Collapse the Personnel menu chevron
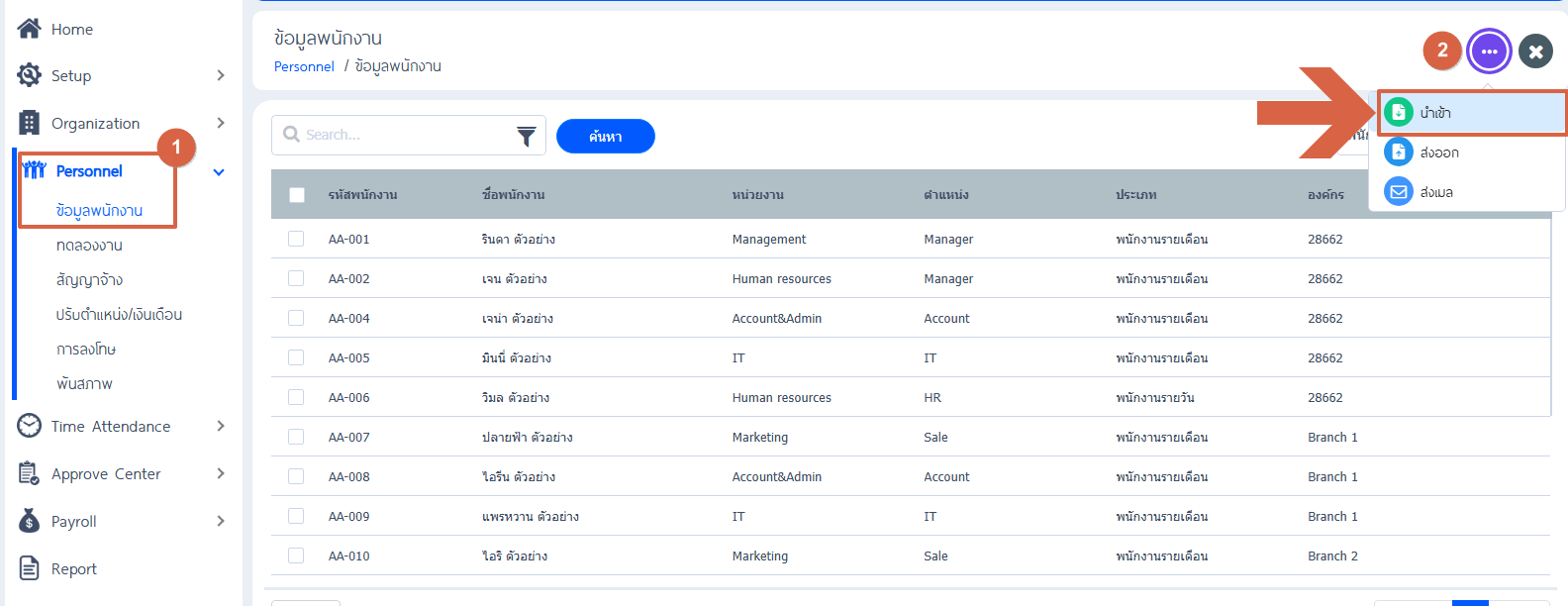The width and height of the screenshot is (1568, 606). [219, 171]
